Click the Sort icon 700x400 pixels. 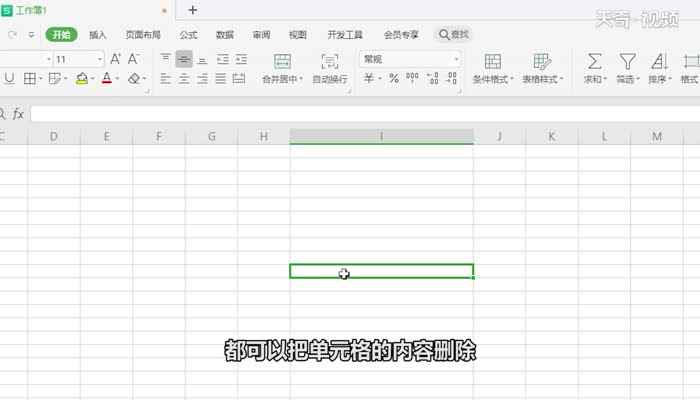(x=659, y=61)
